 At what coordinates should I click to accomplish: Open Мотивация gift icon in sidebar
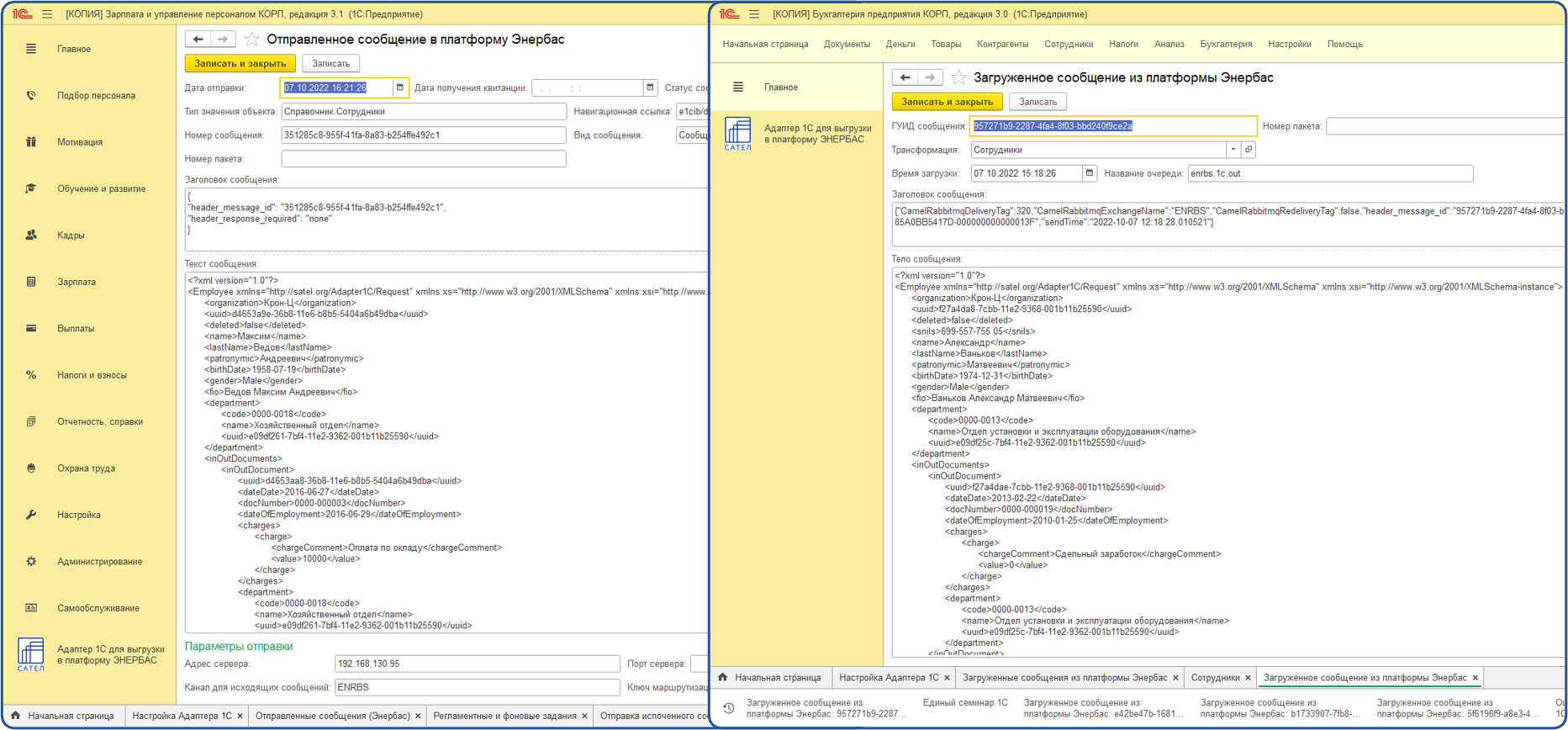31,142
